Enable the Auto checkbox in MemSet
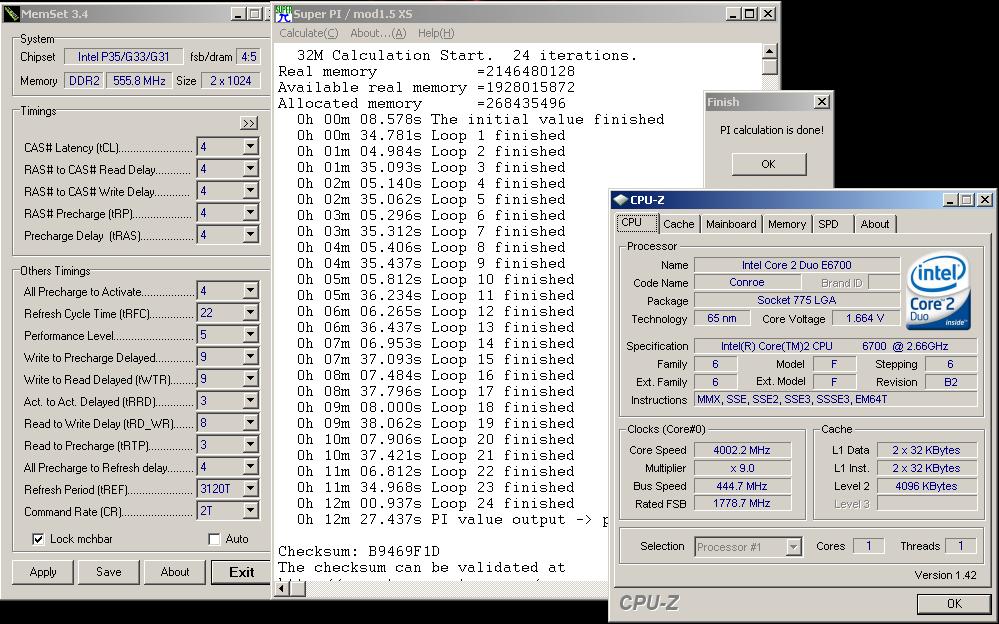This screenshot has width=999, height=624. (214, 539)
